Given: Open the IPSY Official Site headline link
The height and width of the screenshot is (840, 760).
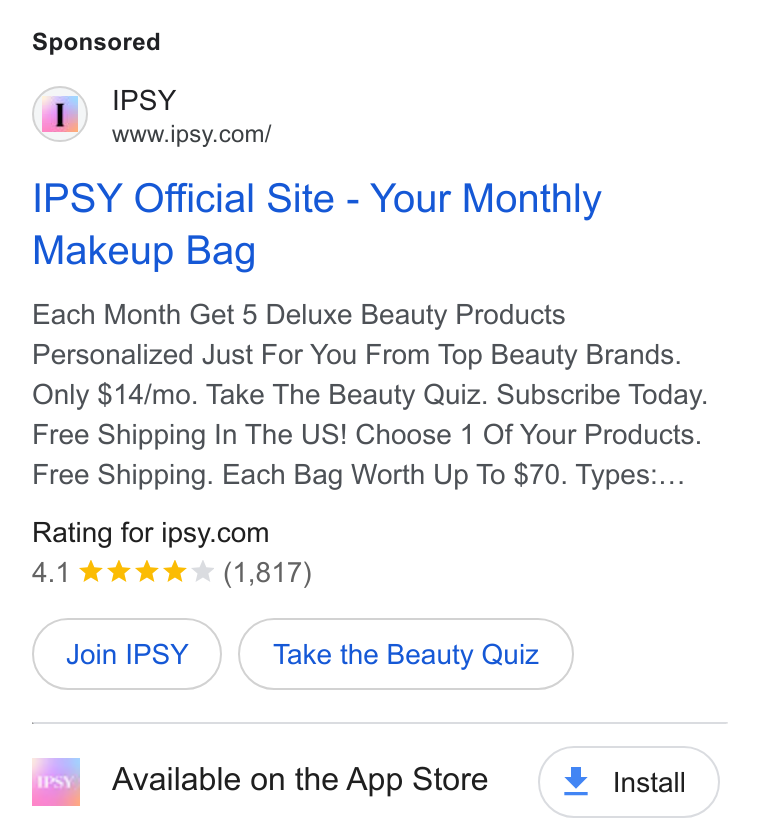Looking at the screenshot, I should [x=317, y=224].
